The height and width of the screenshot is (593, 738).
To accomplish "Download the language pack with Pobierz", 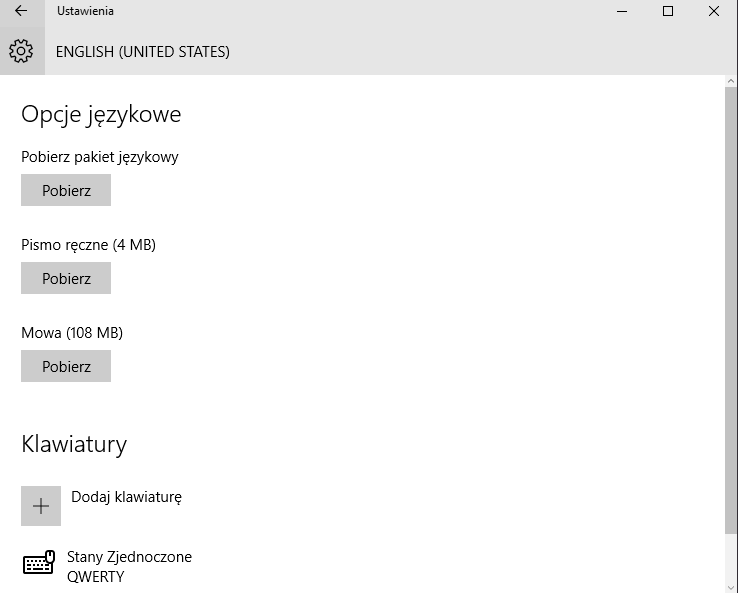I will 66,190.
